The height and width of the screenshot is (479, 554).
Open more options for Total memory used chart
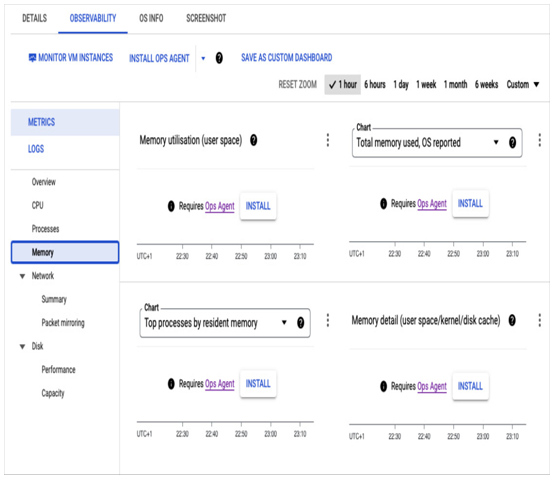pos(539,140)
